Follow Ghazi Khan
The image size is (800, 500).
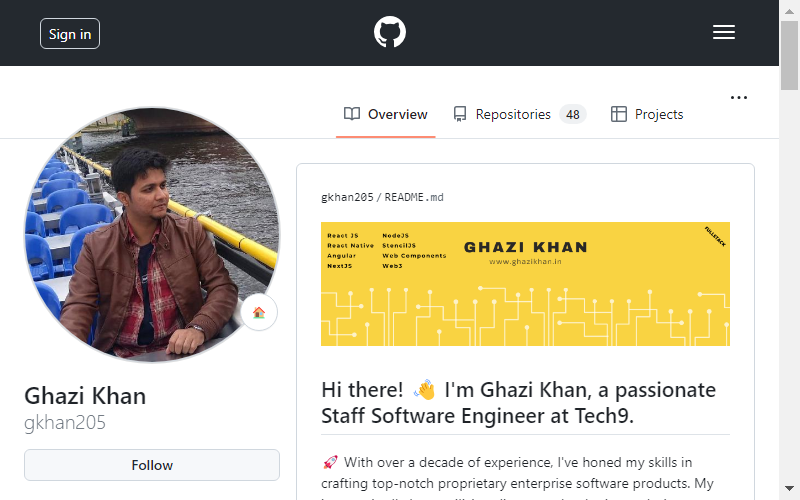pos(152,465)
